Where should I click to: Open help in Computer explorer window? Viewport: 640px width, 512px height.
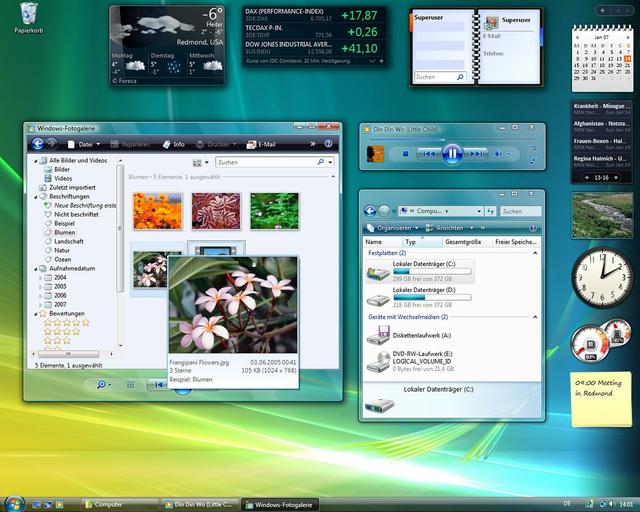point(532,228)
